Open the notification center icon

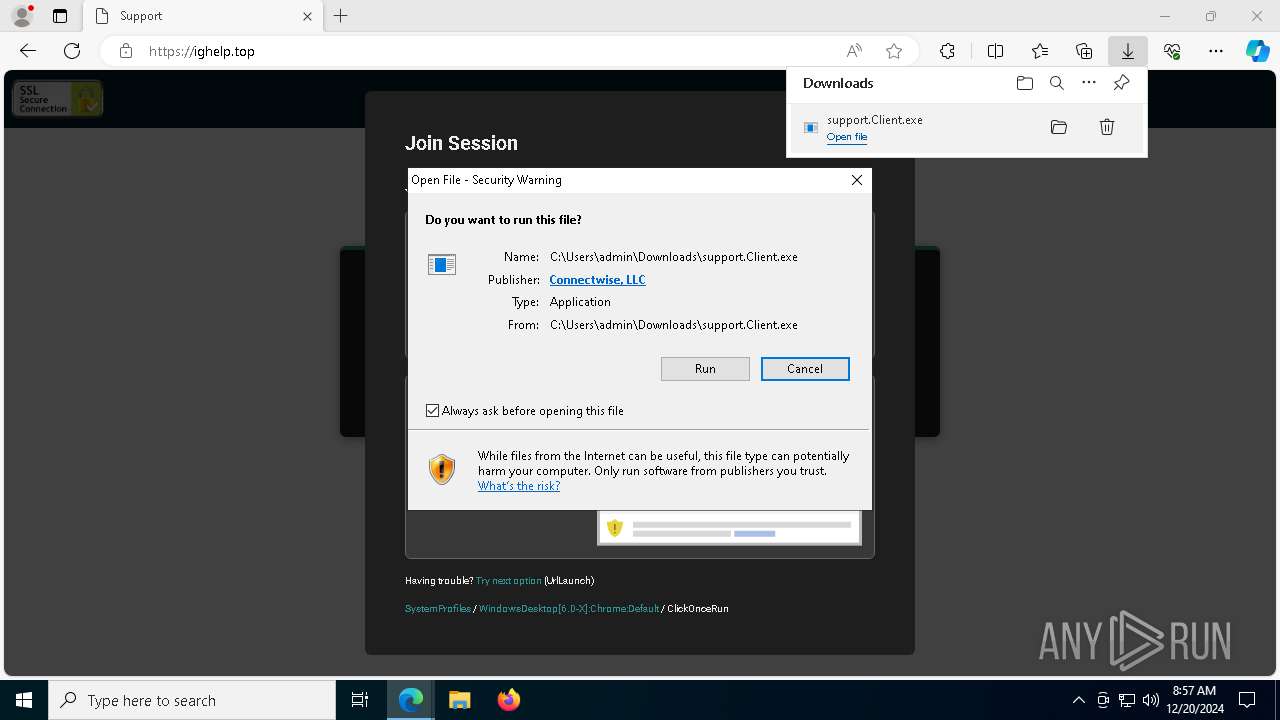coord(1247,700)
